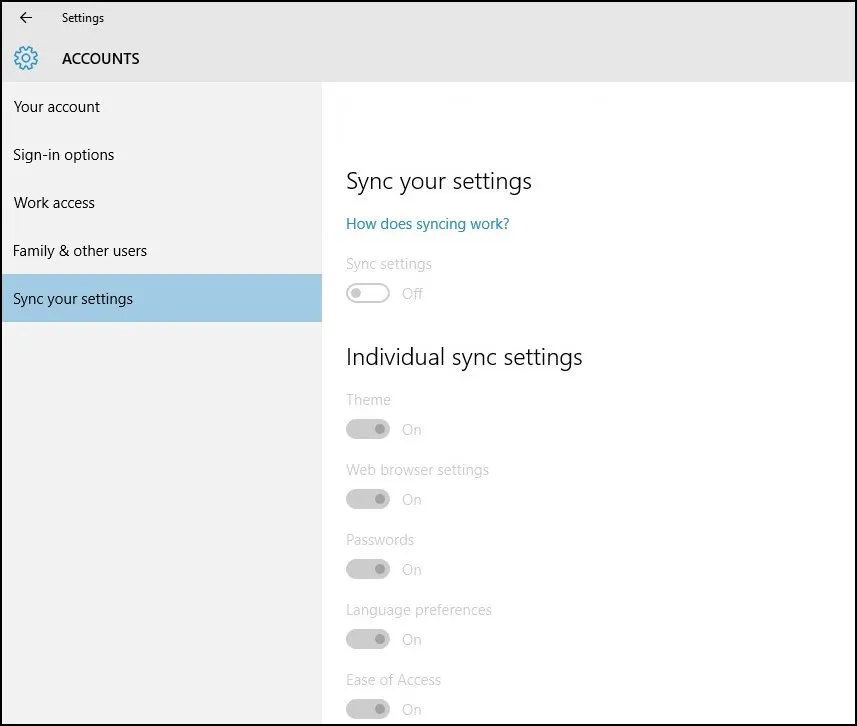Click the Settings window title text

pos(83,17)
